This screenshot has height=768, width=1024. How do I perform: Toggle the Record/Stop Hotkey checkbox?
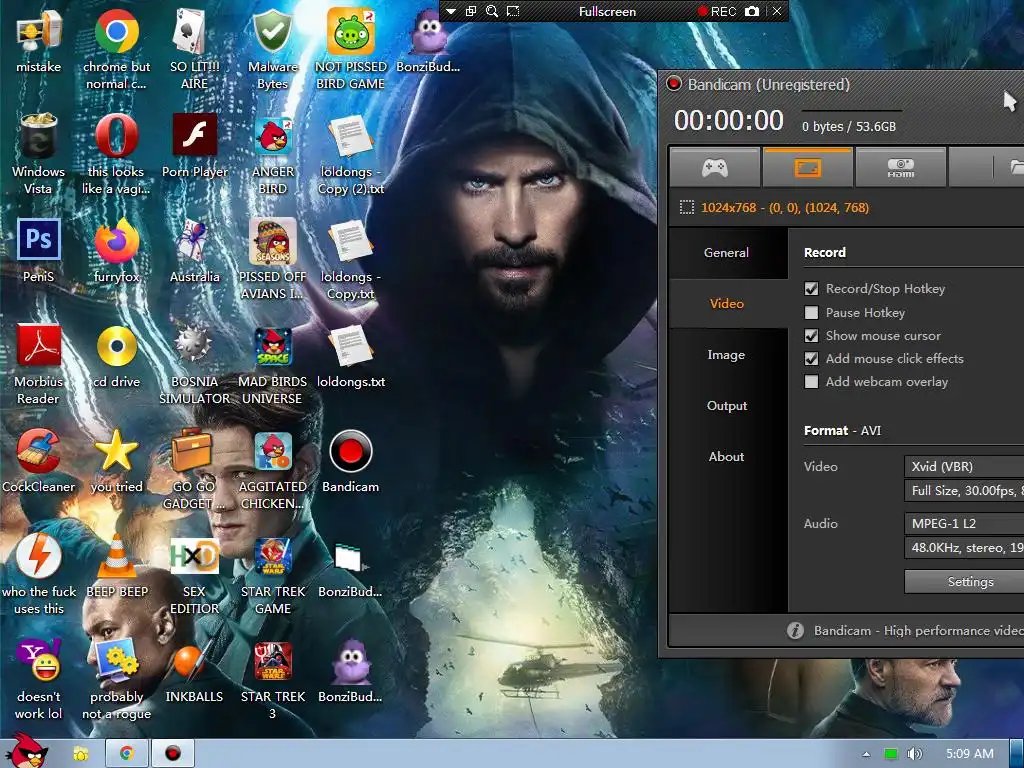811,289
